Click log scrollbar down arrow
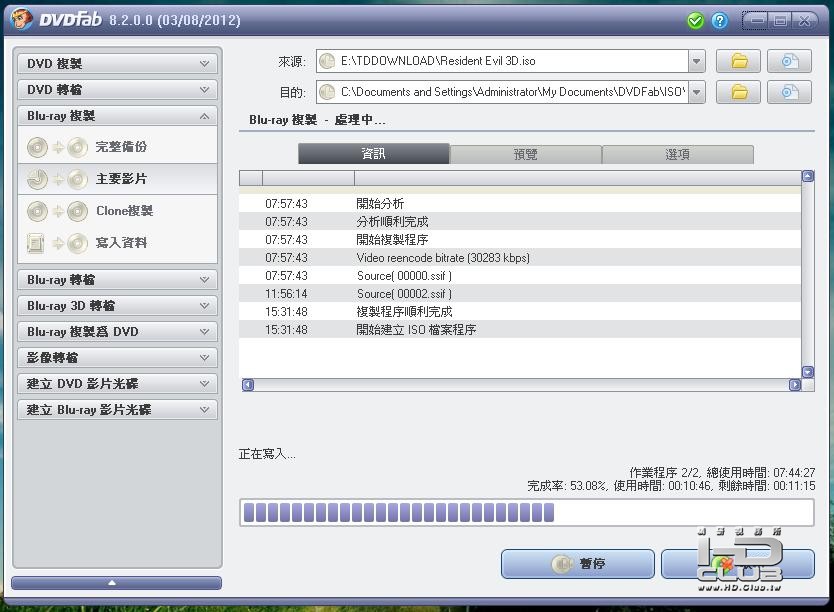The height and width of the screenshot is (612, 834). [807, 372]
